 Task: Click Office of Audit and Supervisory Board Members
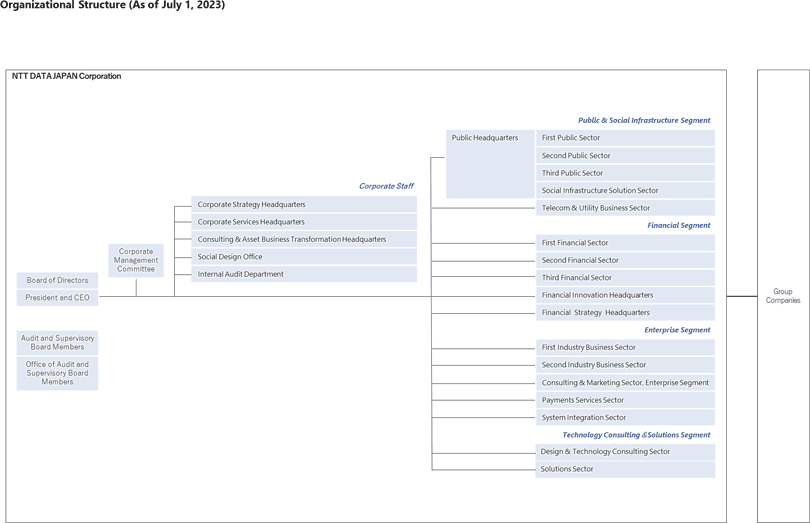coord(57,373)
